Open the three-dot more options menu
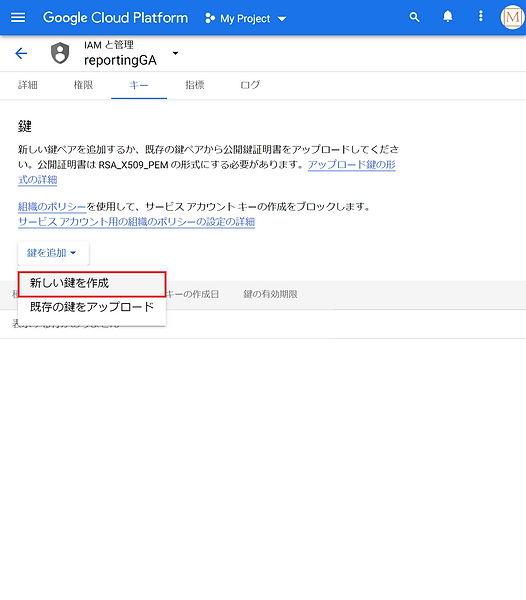This screenshot has height=600, width=526. pos(480,16)
